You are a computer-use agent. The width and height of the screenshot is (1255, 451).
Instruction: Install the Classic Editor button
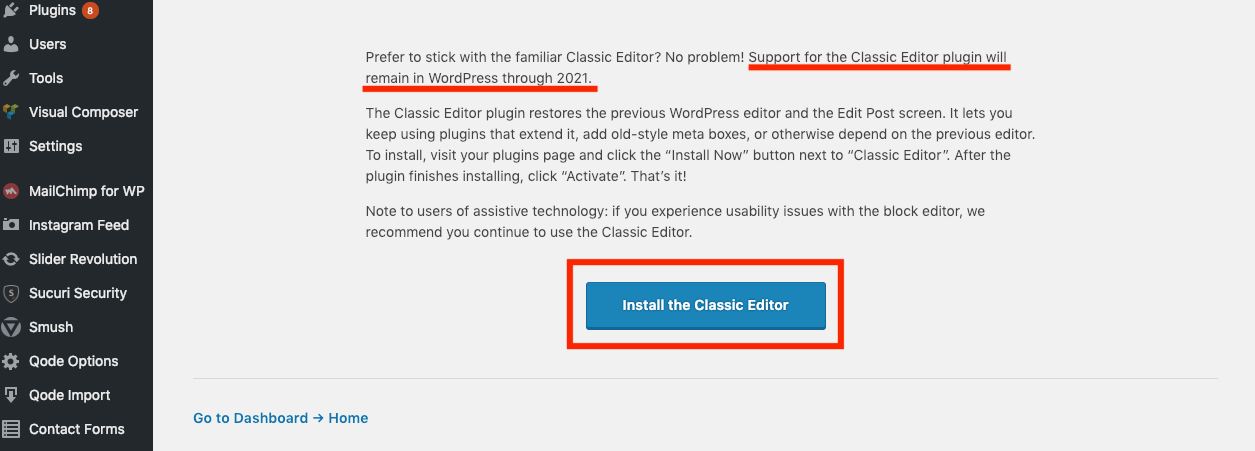click(x=705, y=305)
